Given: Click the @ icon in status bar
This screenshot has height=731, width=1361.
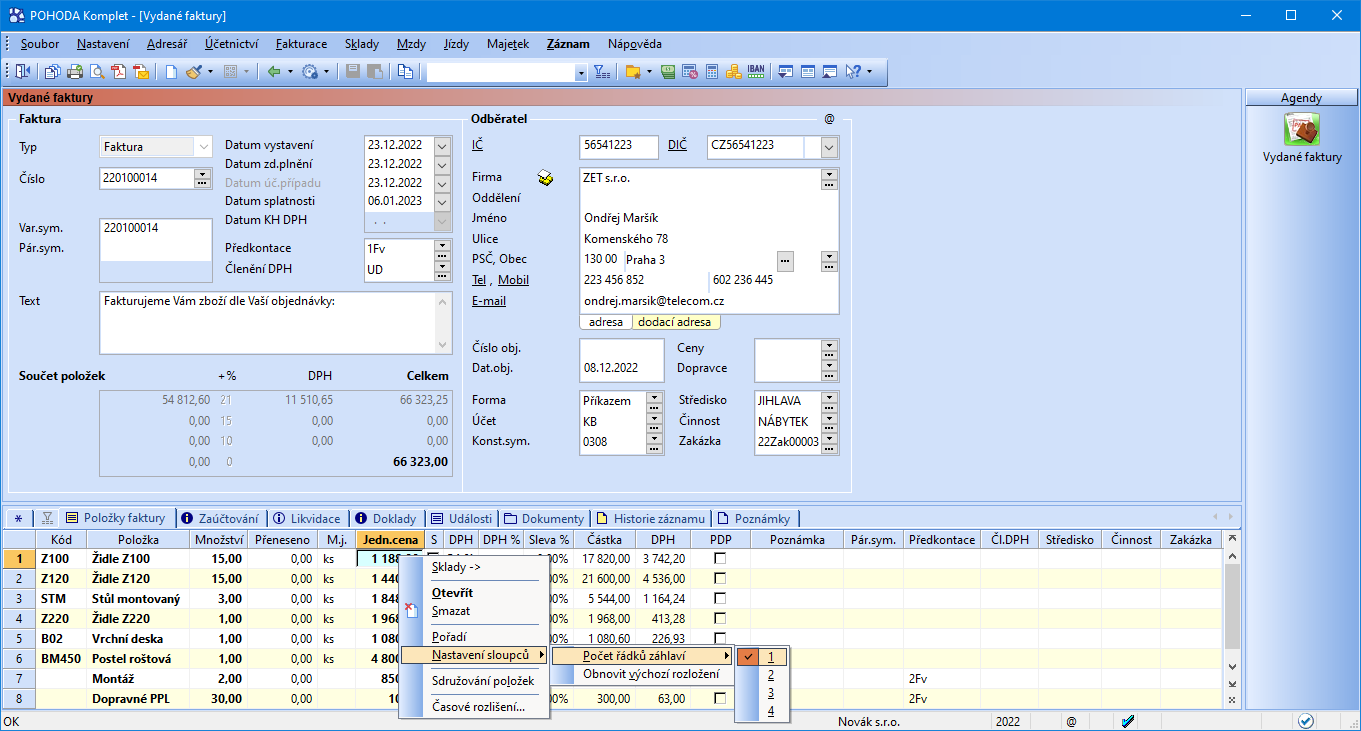Looking at the screenshot, I should pos(1071,721).
